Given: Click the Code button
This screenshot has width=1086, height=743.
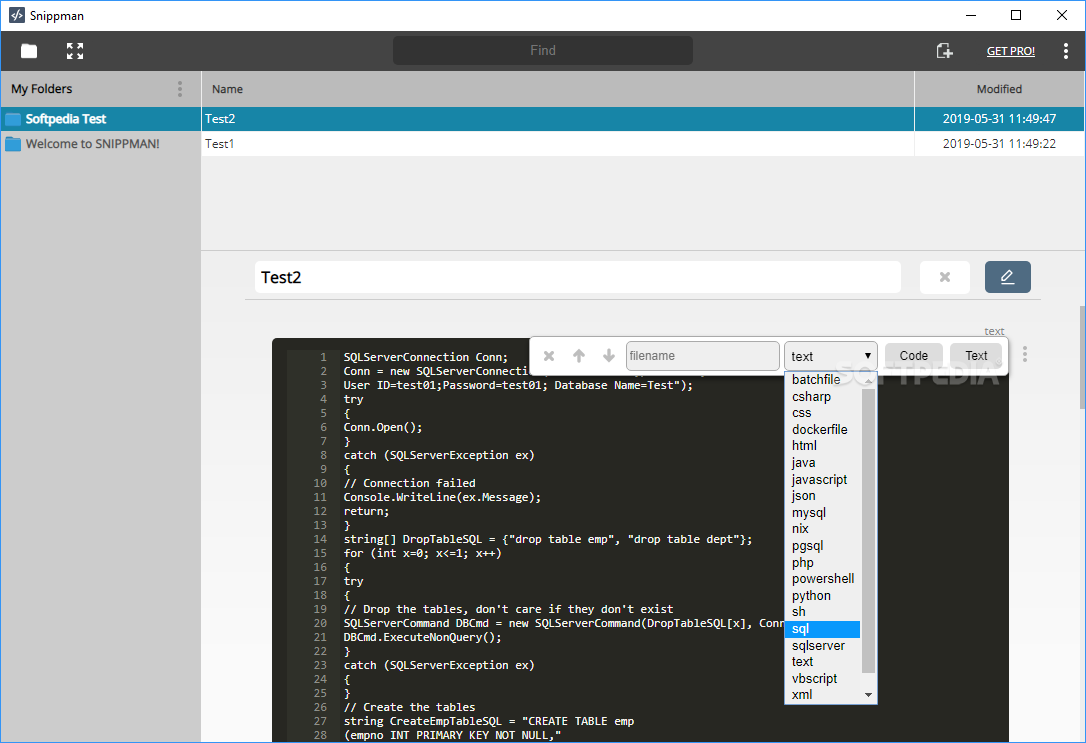Looking at the screenshot, I should pos(914,356).
